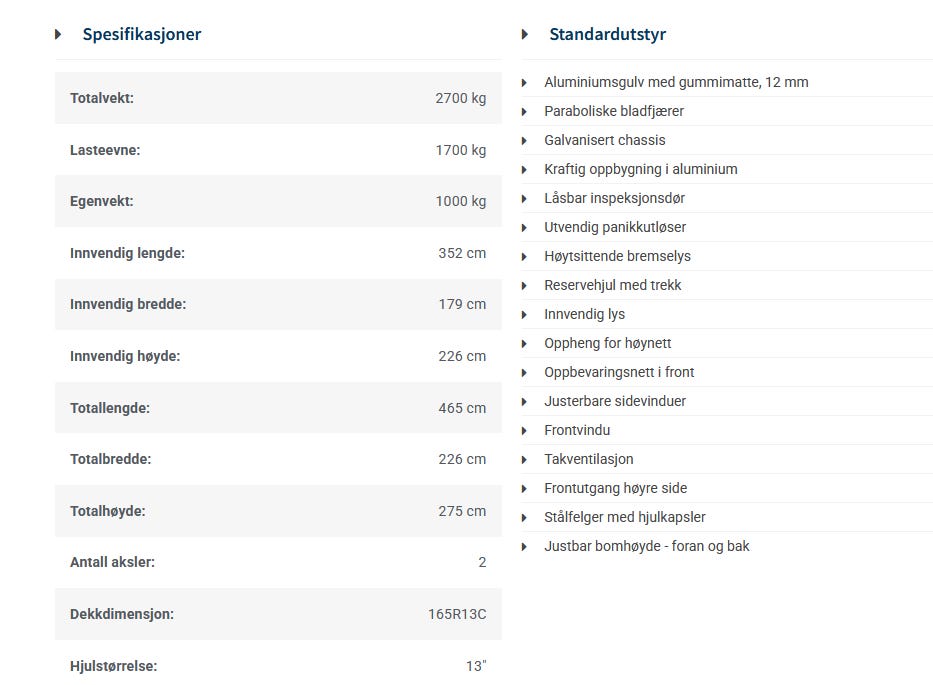
Task: Click the Utvendig panikkutløser item
Action: [x=615, y=228]
